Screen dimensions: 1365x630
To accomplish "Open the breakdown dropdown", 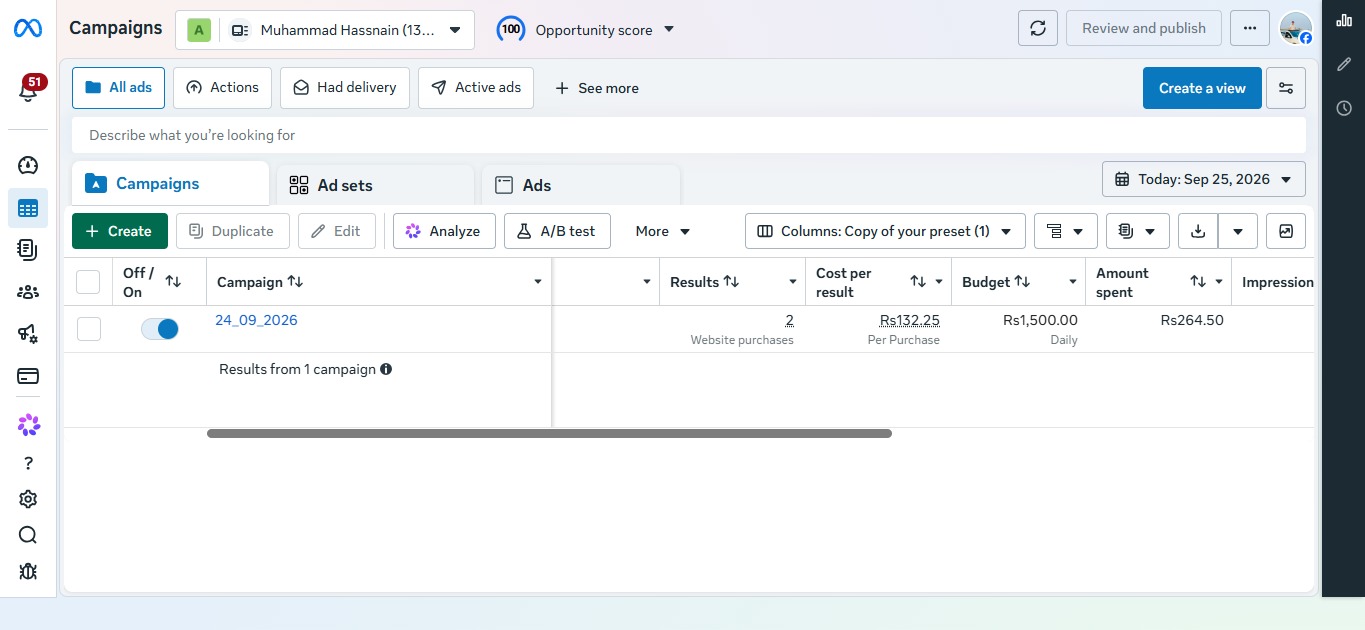I will point(1066,231).
